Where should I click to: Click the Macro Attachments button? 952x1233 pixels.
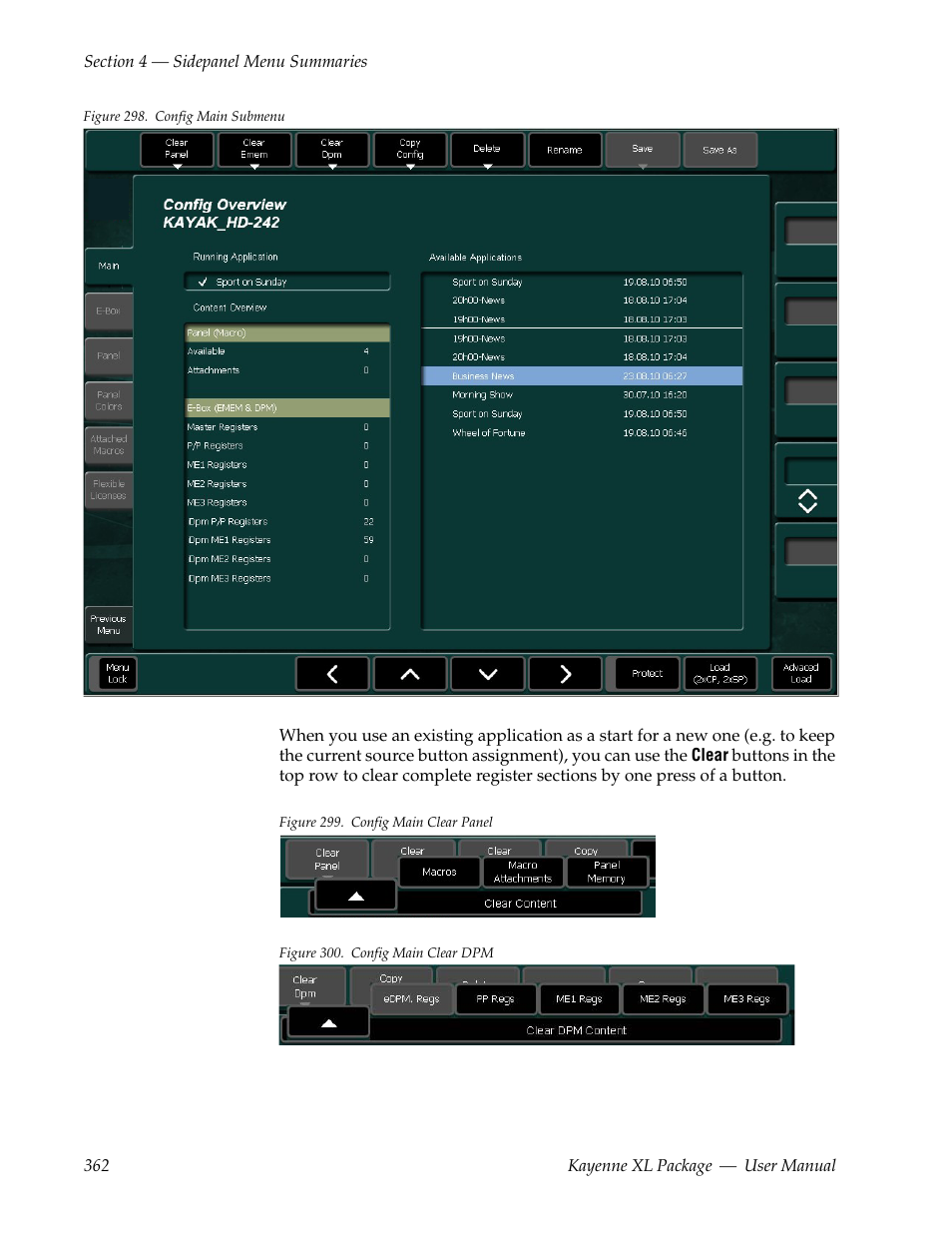point(523,872)
